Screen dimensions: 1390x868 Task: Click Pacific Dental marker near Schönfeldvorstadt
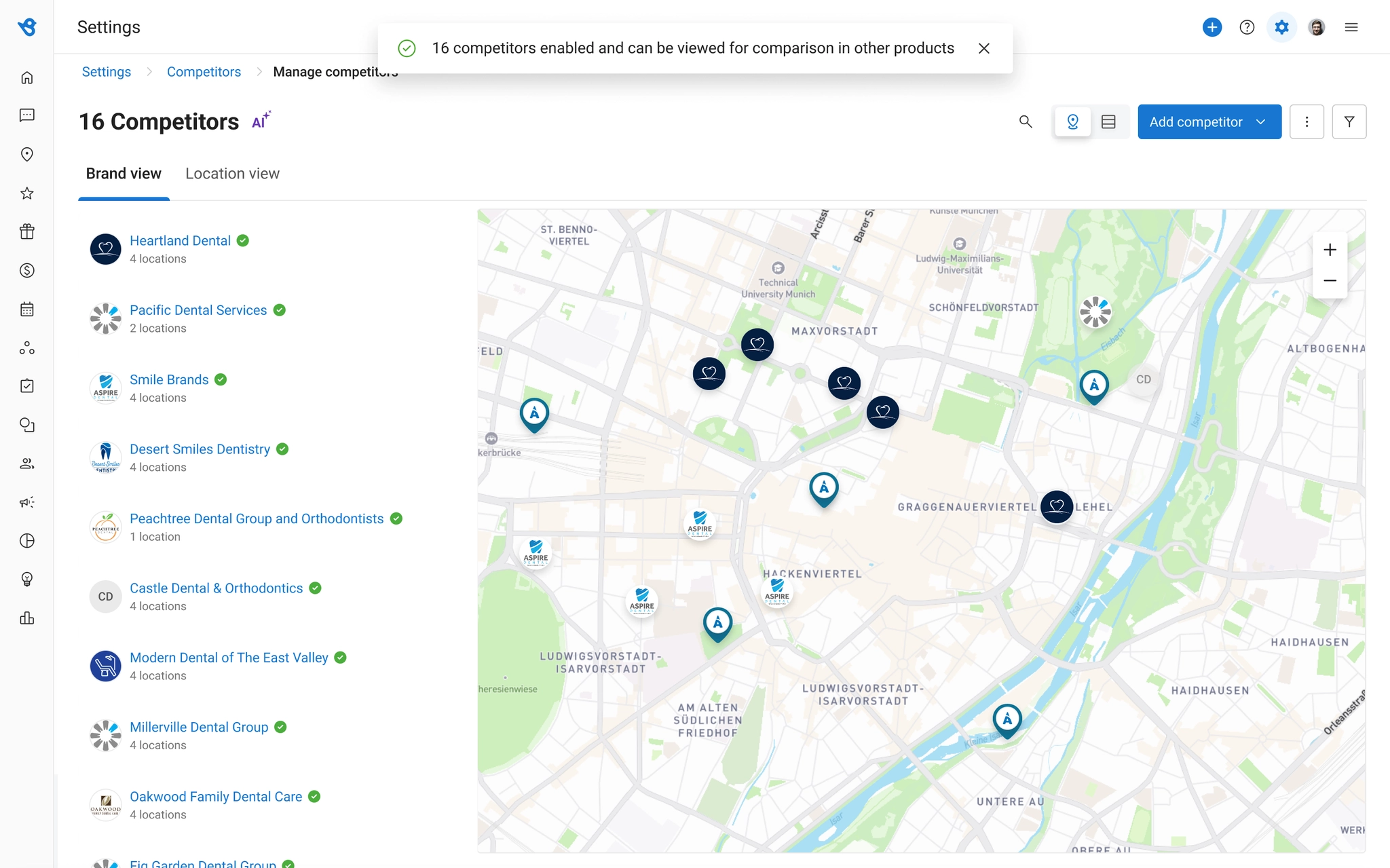(1095, 312)
